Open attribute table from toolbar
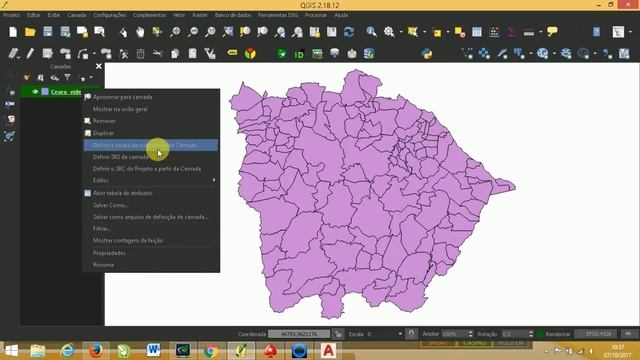 [x=477, y=32]
